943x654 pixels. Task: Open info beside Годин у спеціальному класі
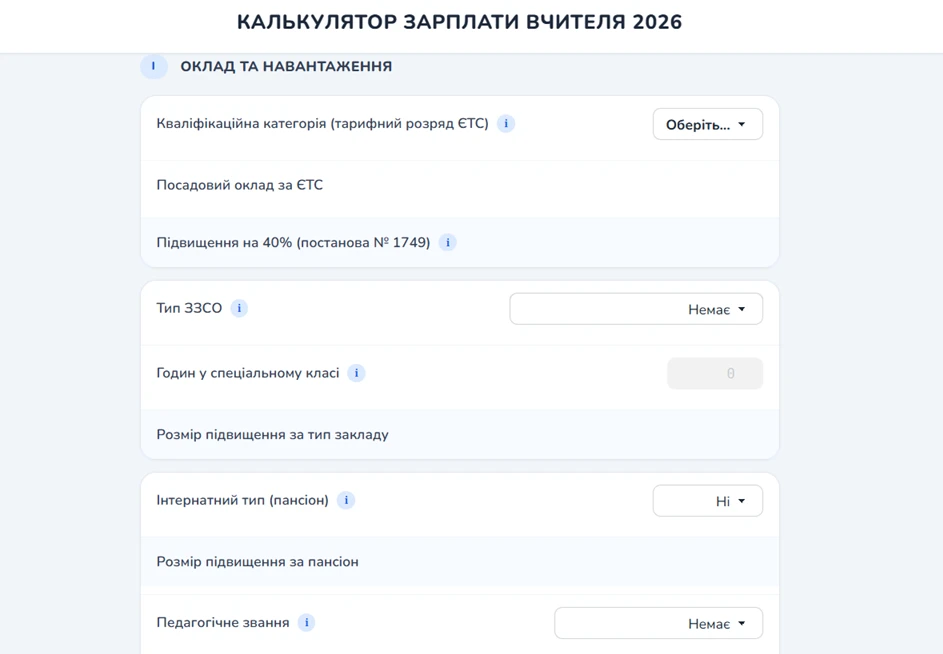tap(356, 372)
